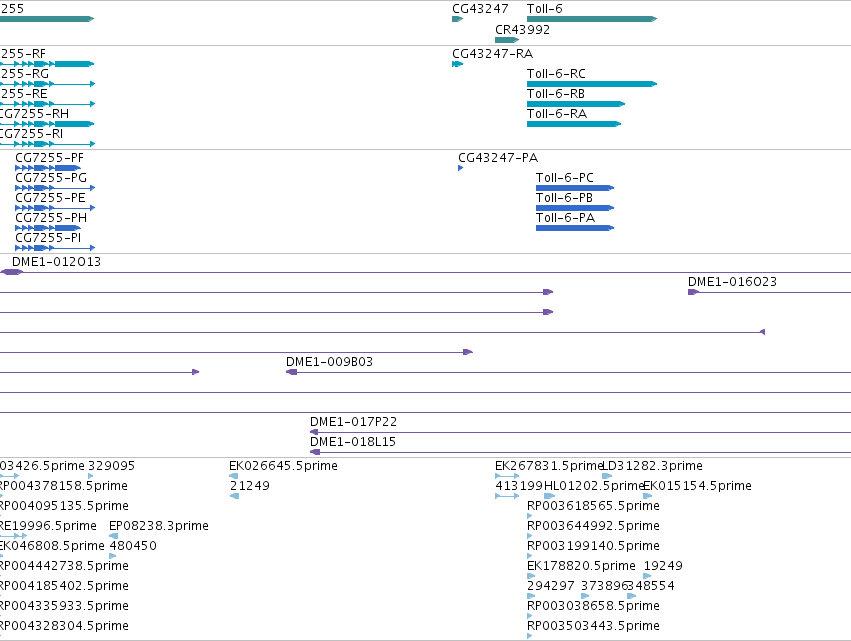851x641 pixels.
Task: Click the RP004442738.5prime EST label
Action: coord(65,567)
